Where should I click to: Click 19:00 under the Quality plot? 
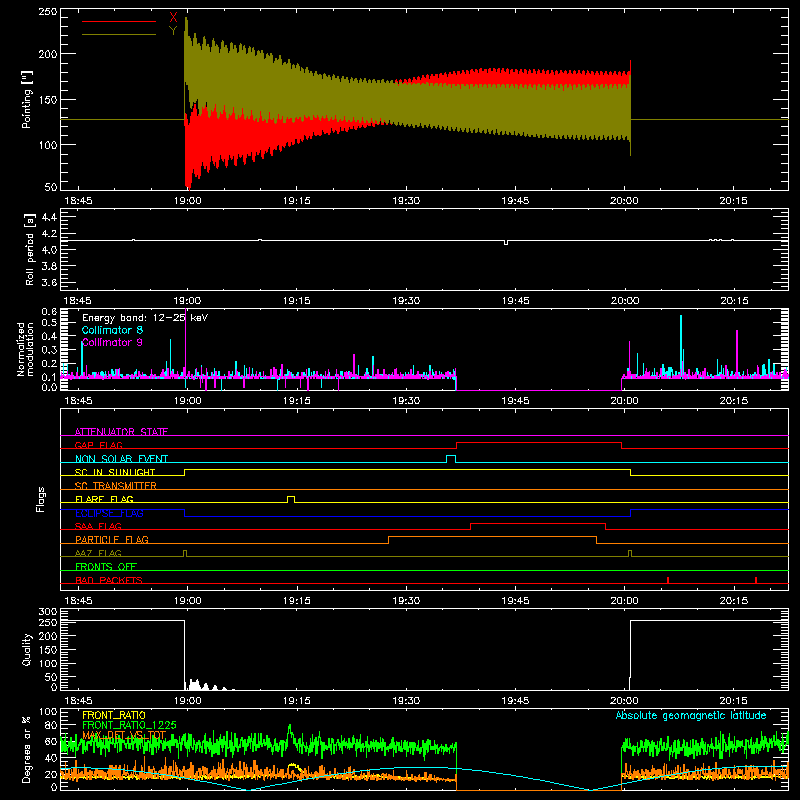coord(187,701)
